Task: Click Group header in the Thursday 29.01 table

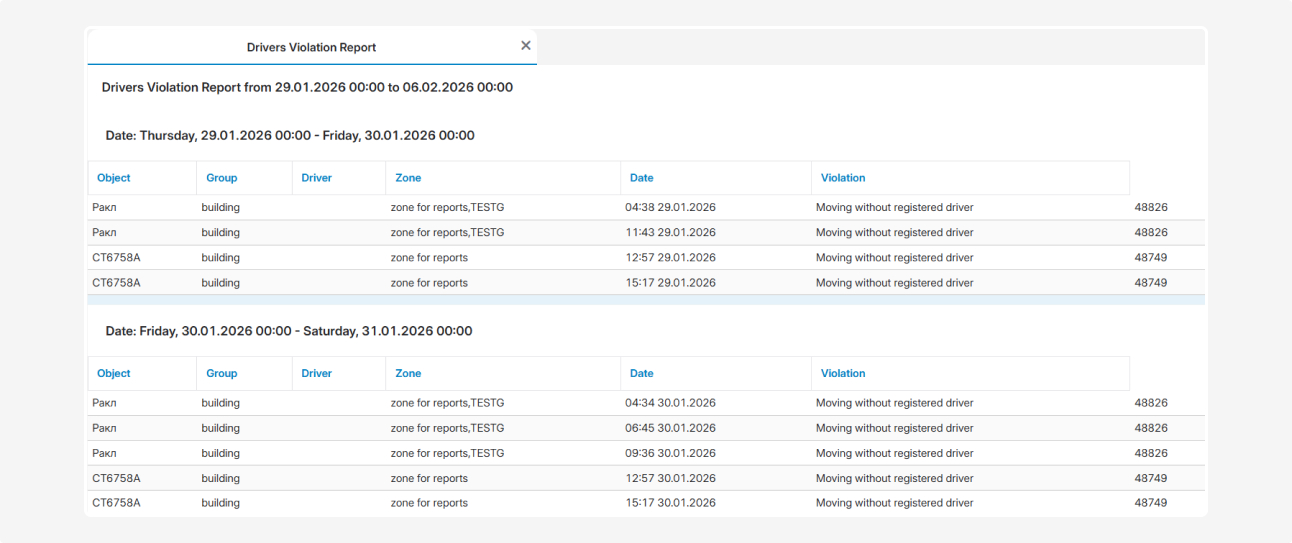Action: [222, 178]
